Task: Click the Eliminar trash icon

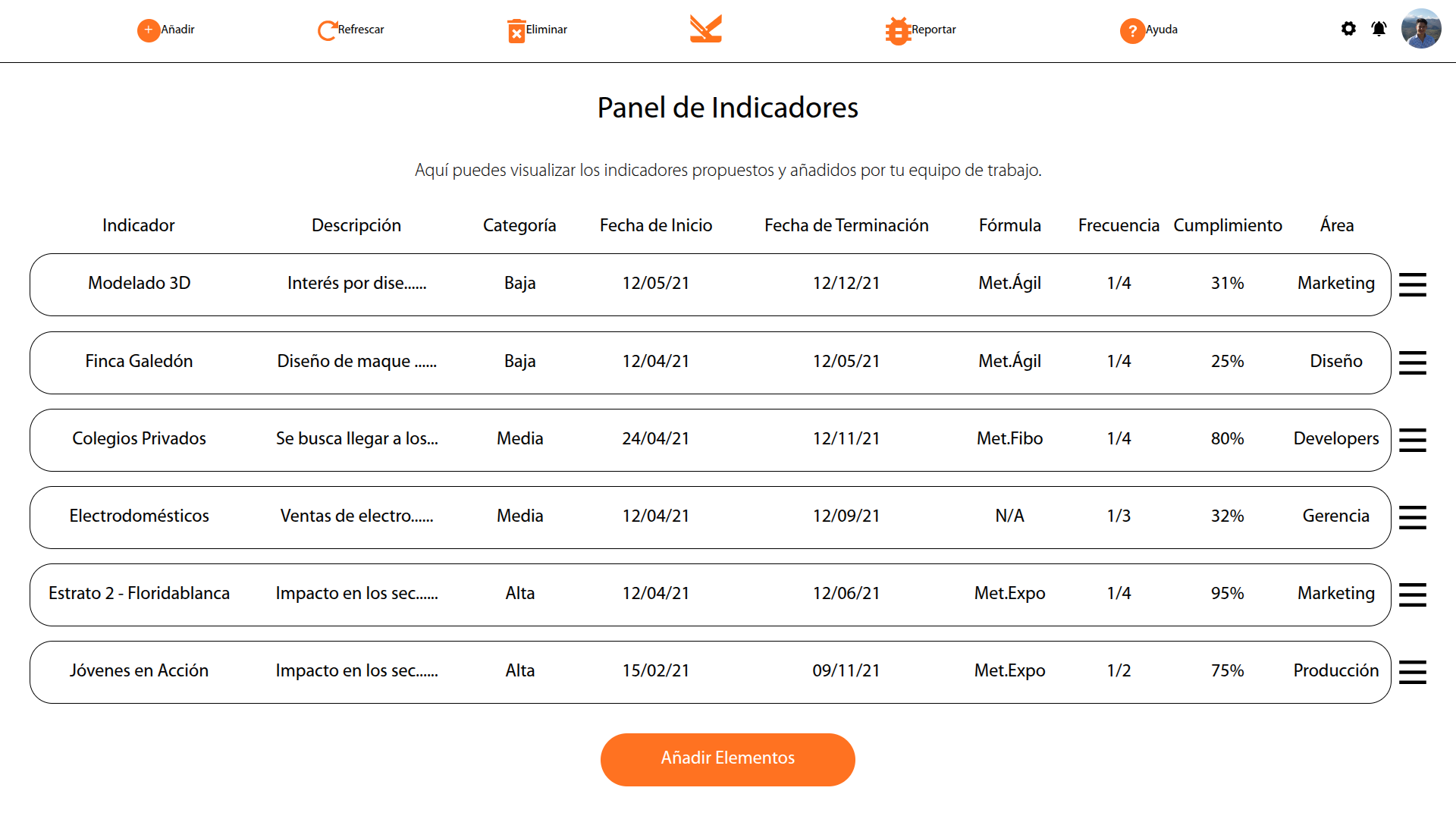Action: coord(516,31)
